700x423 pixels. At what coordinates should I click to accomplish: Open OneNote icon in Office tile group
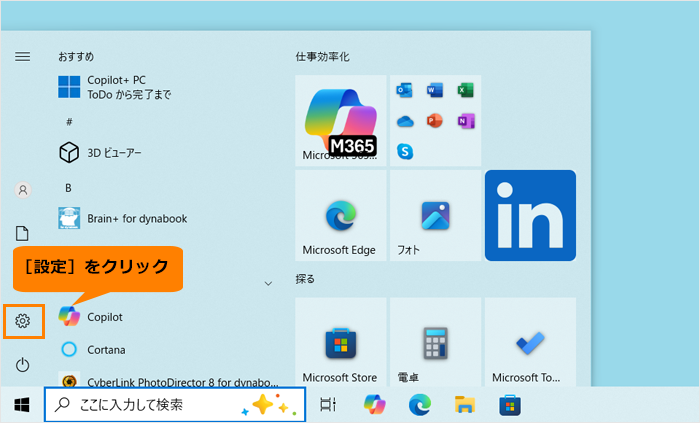click(466, 121)
